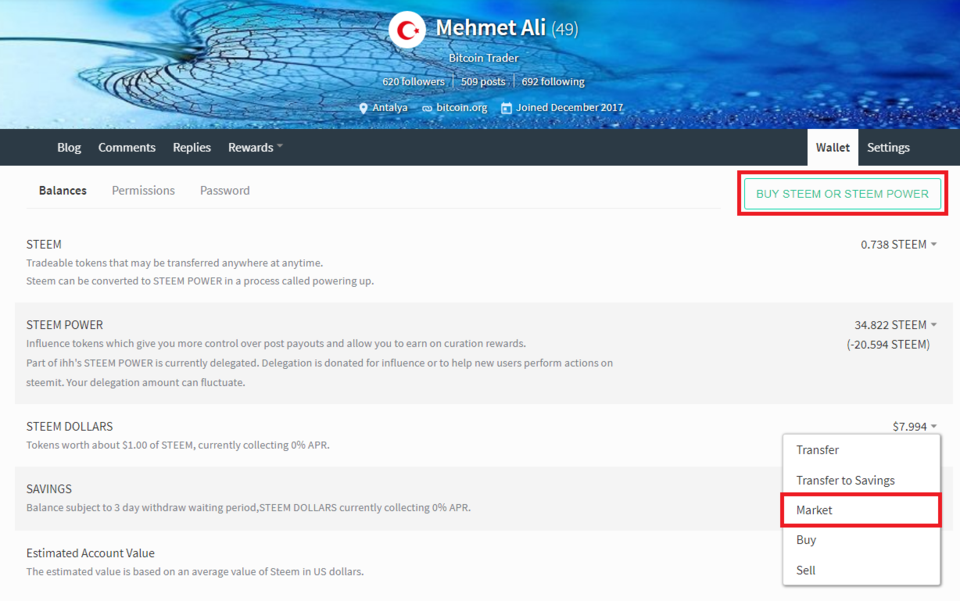The image size is (960, 601).
Task: Click the Bitcoin Trader profile description
Action: coord(483,58)
